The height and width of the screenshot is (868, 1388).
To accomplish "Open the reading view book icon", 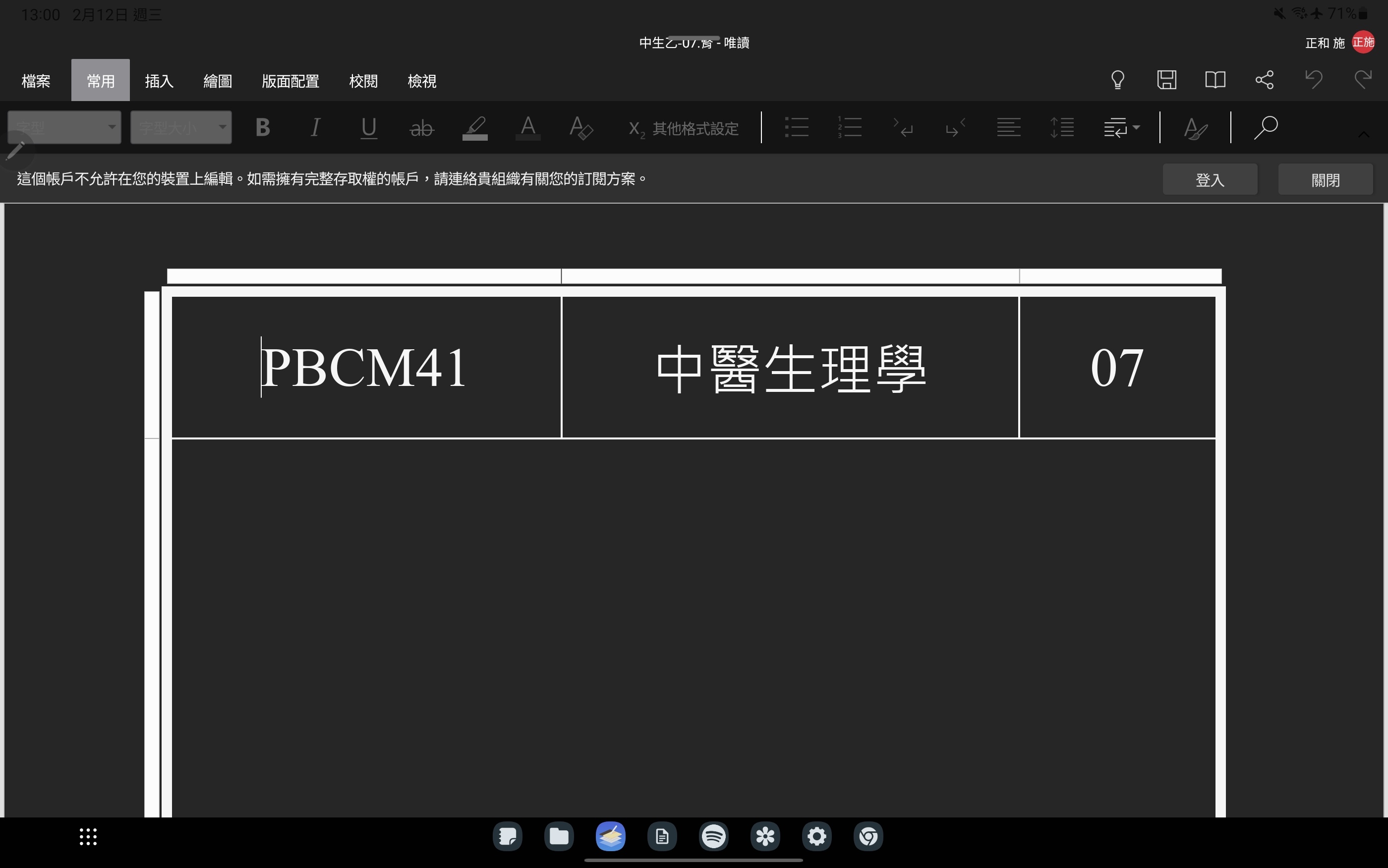I will (1215, 80).
